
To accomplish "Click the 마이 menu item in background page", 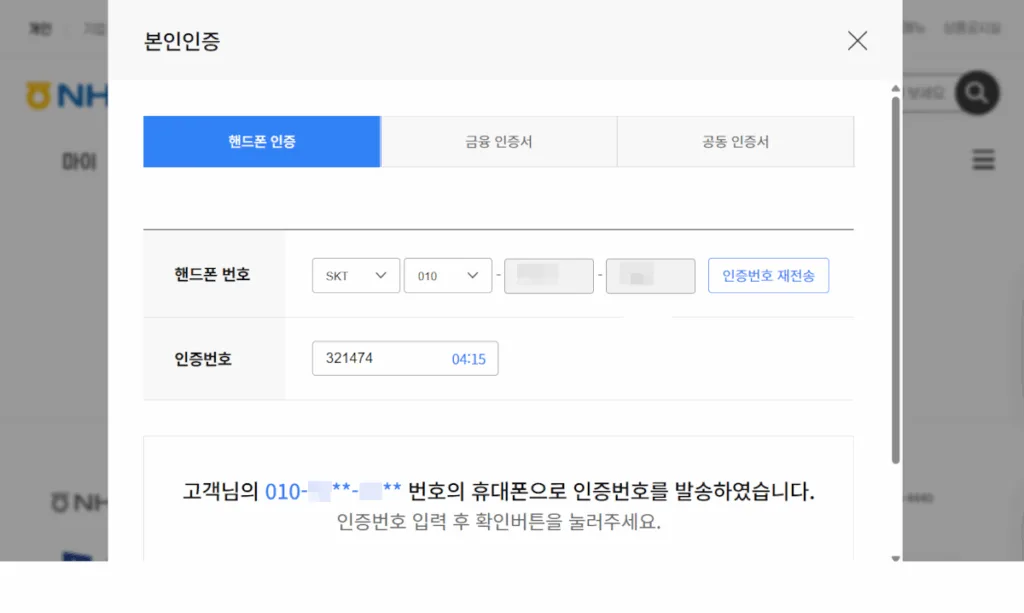I will pyautogui.click(x=79, y=161).
